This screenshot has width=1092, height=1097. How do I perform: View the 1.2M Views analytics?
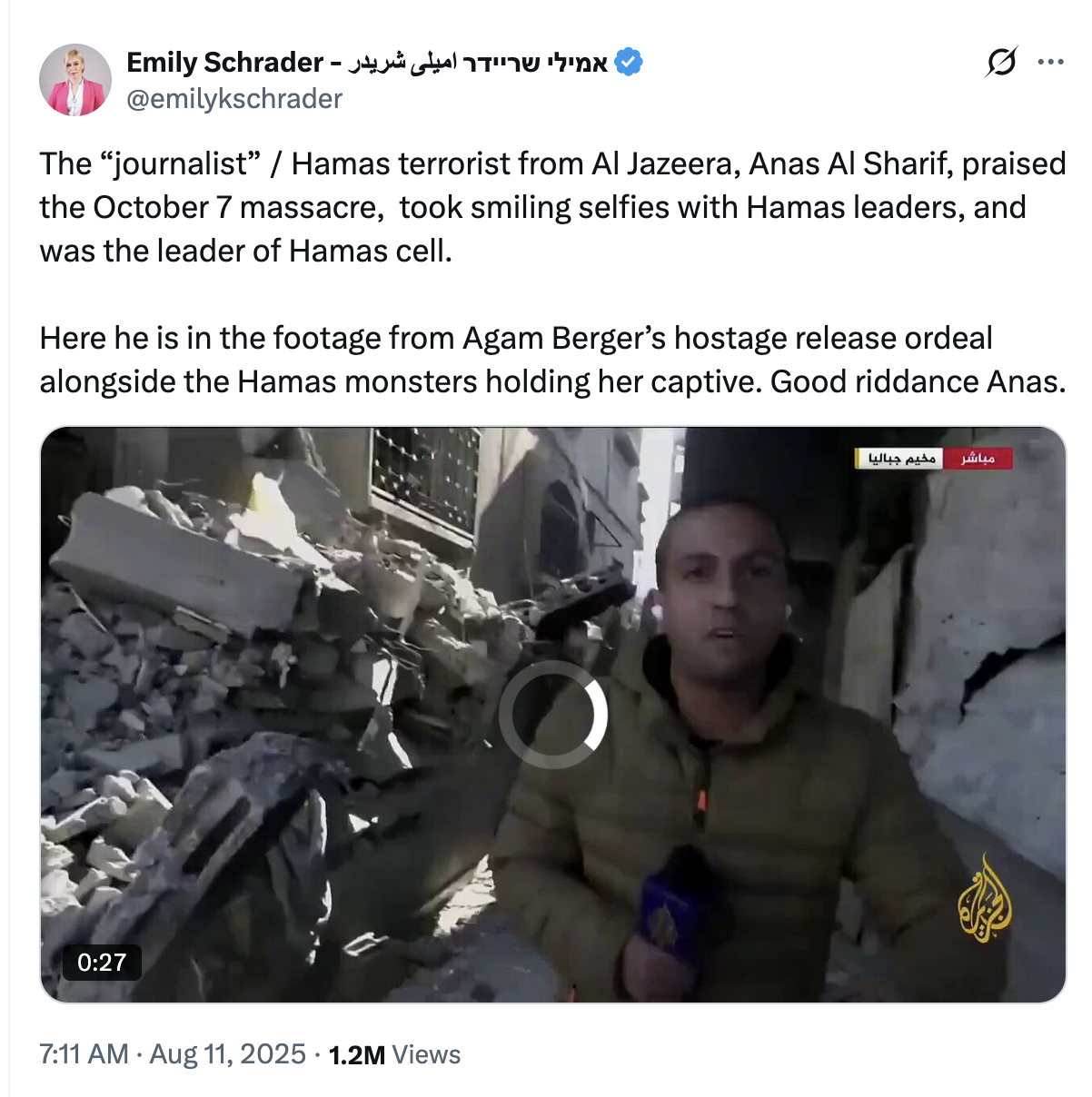tap(394, 1054)
